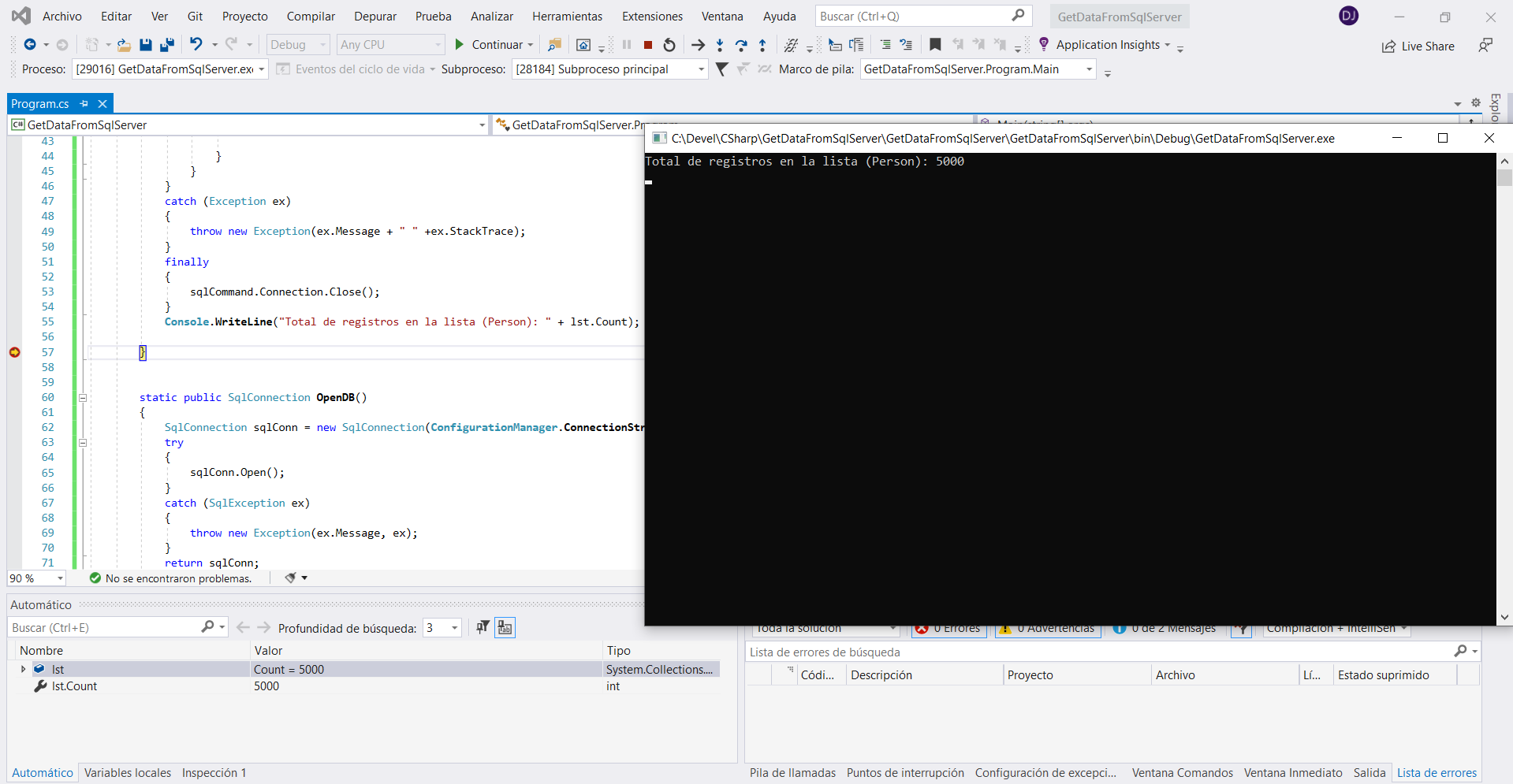Expand the lst variable node
The image size is (1513, 784).
tap(23, 669)
